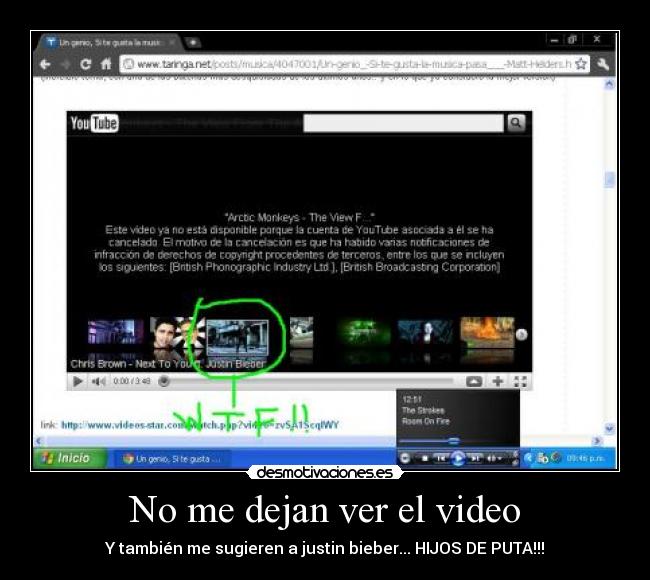Open the Inicio start menu
The image size is (650, 580).
[x=69, y=458]
